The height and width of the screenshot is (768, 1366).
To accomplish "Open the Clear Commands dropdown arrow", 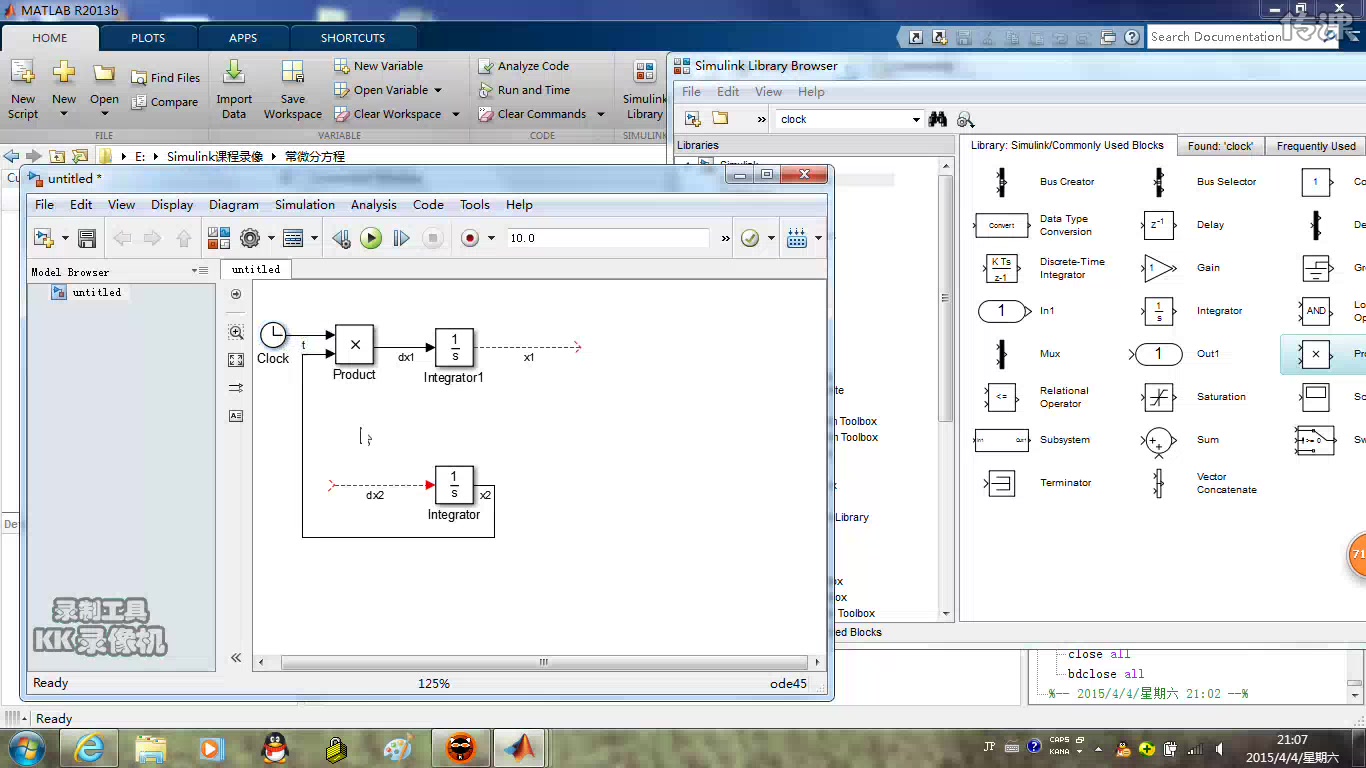I will (x=601, y=114).
